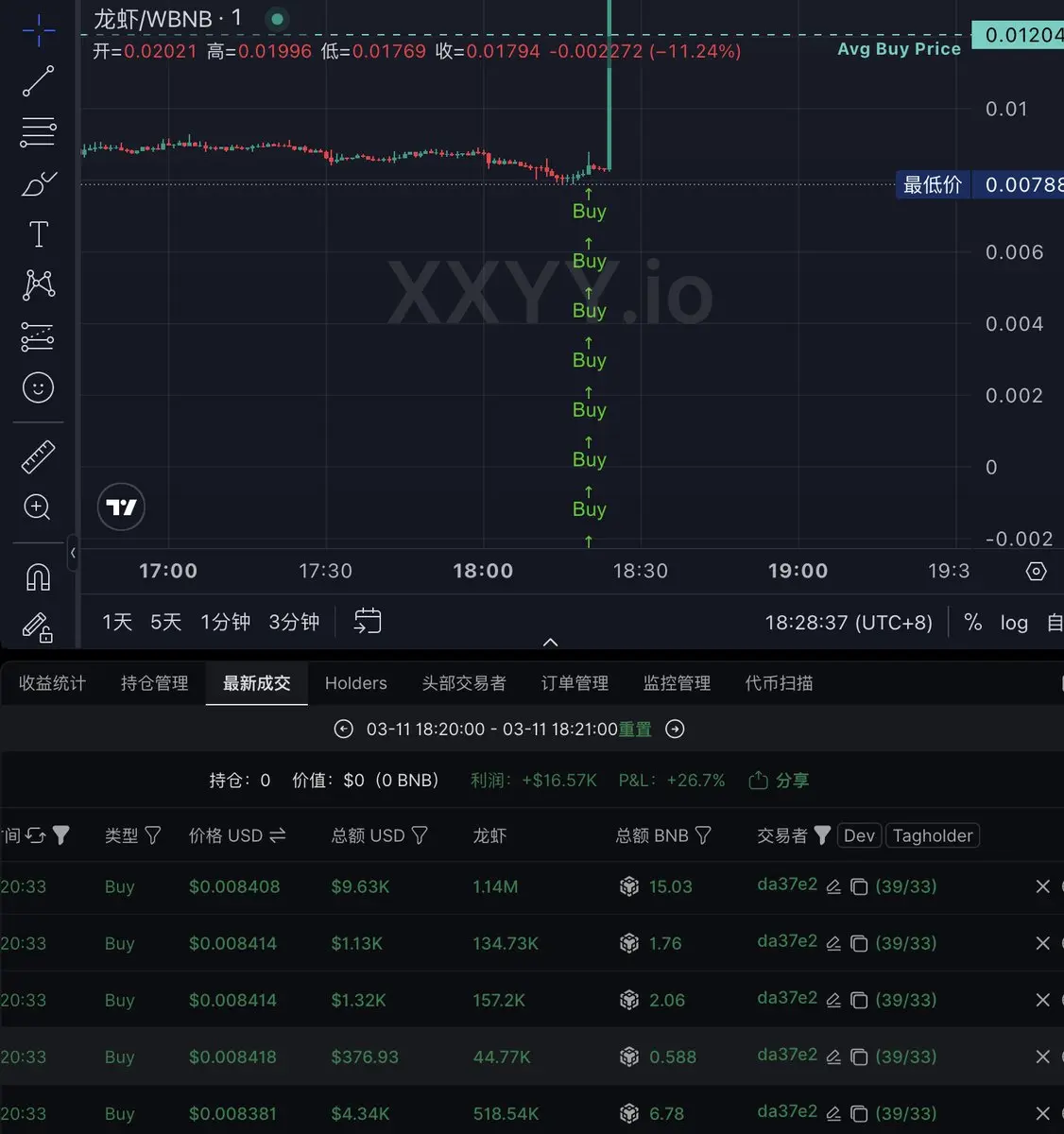The image size is (1064, 1134).
Task: Select the ruler measure tool
Action: click(39, 457)
